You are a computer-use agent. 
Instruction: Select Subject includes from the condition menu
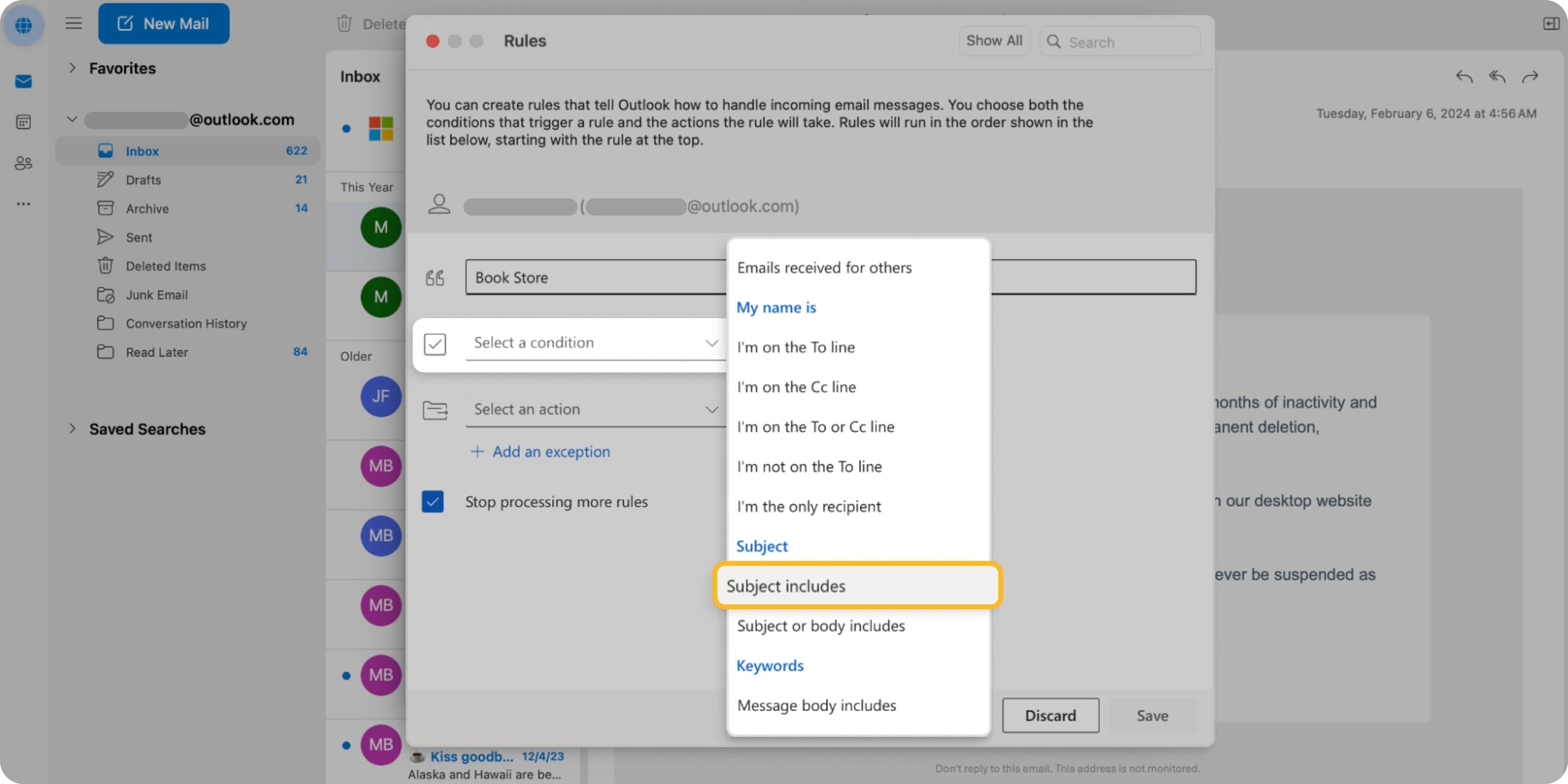[x=785, y=586]
